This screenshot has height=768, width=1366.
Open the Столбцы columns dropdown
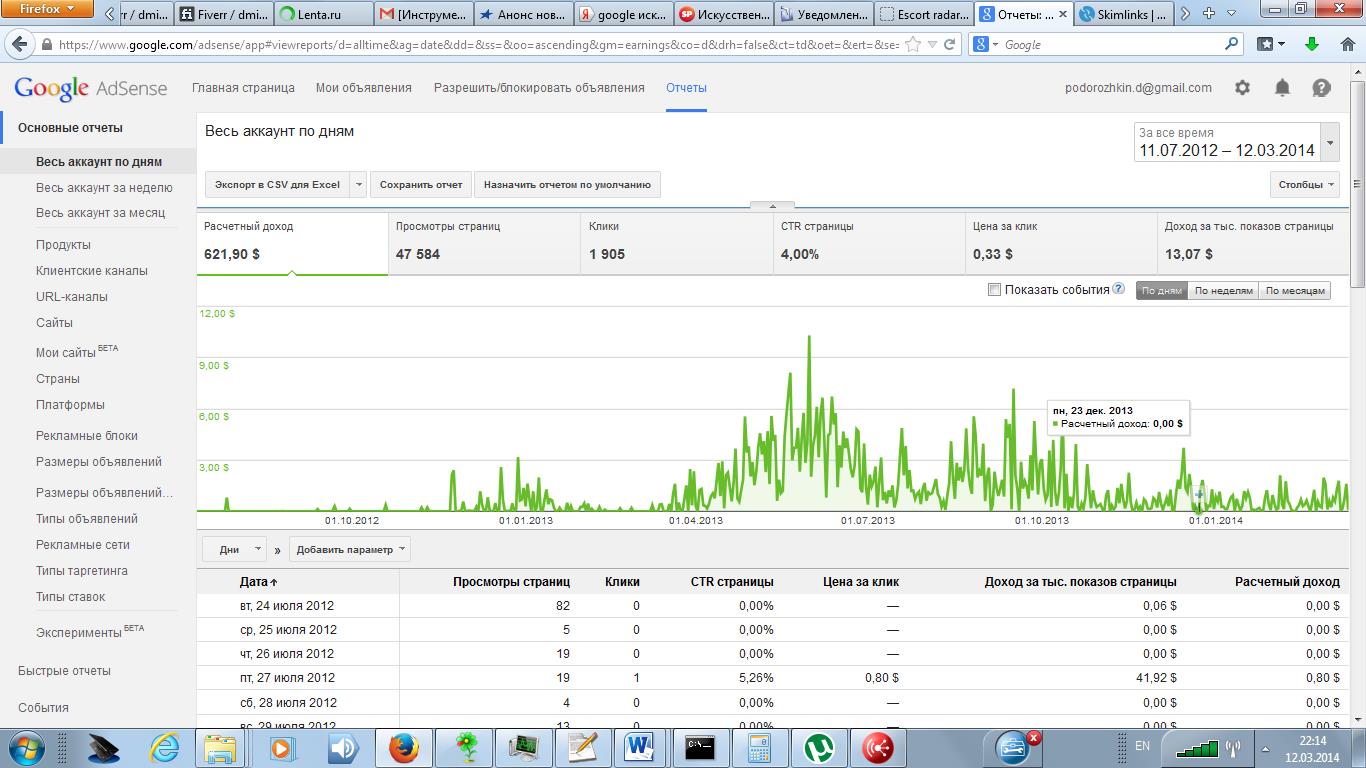pos(1306,184)
